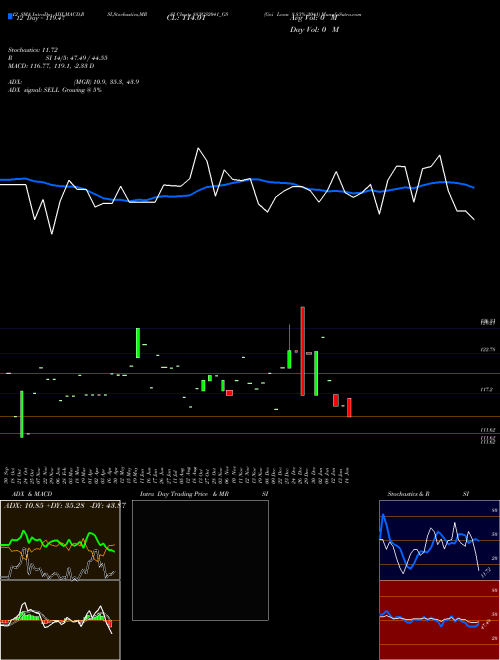Select the '(MGR) 10.9, 35.3, 43.9' ADX values

pyautogui.click(x=106, y=82)
